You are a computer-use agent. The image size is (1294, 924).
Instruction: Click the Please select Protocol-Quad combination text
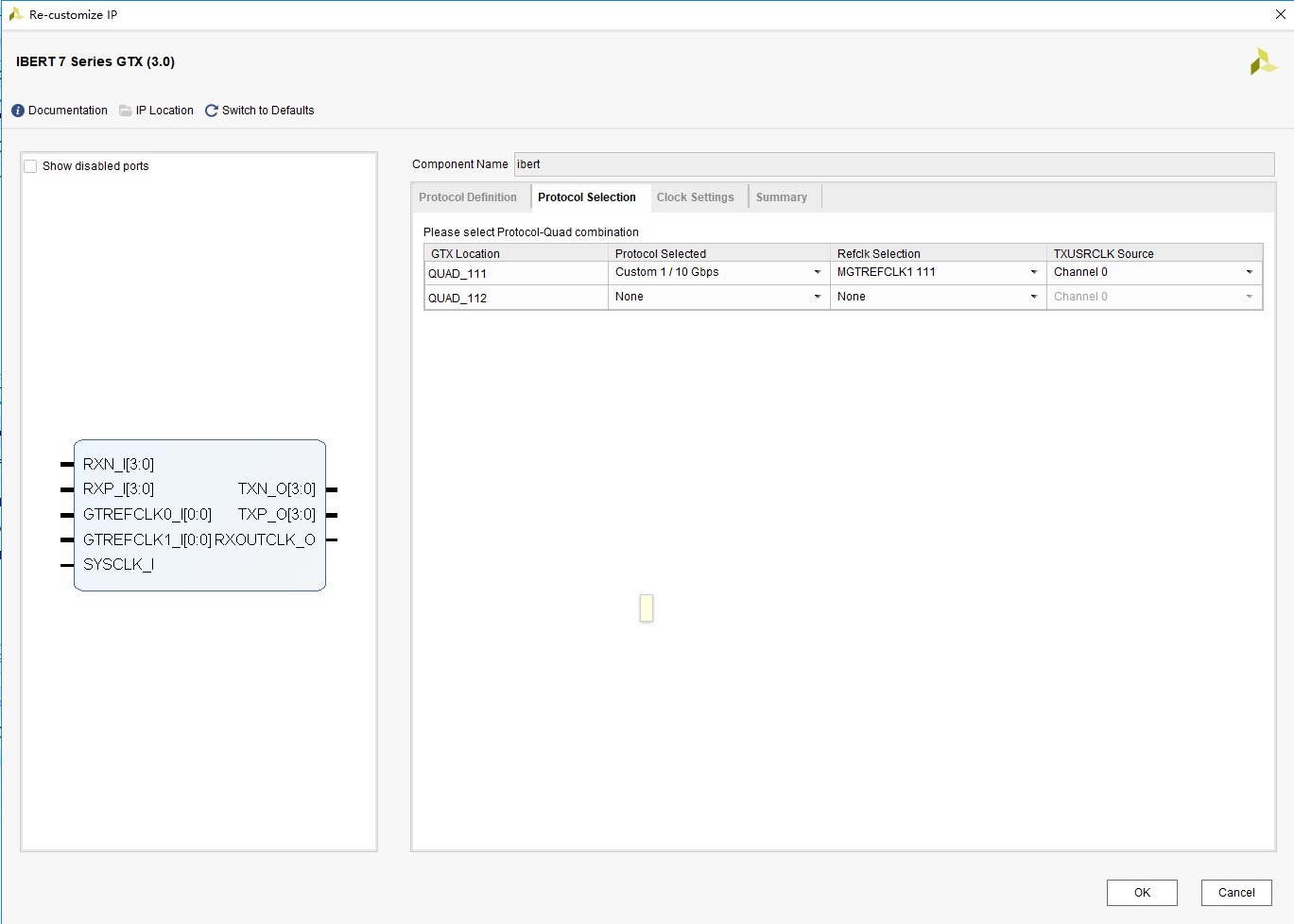pos(531,232)
